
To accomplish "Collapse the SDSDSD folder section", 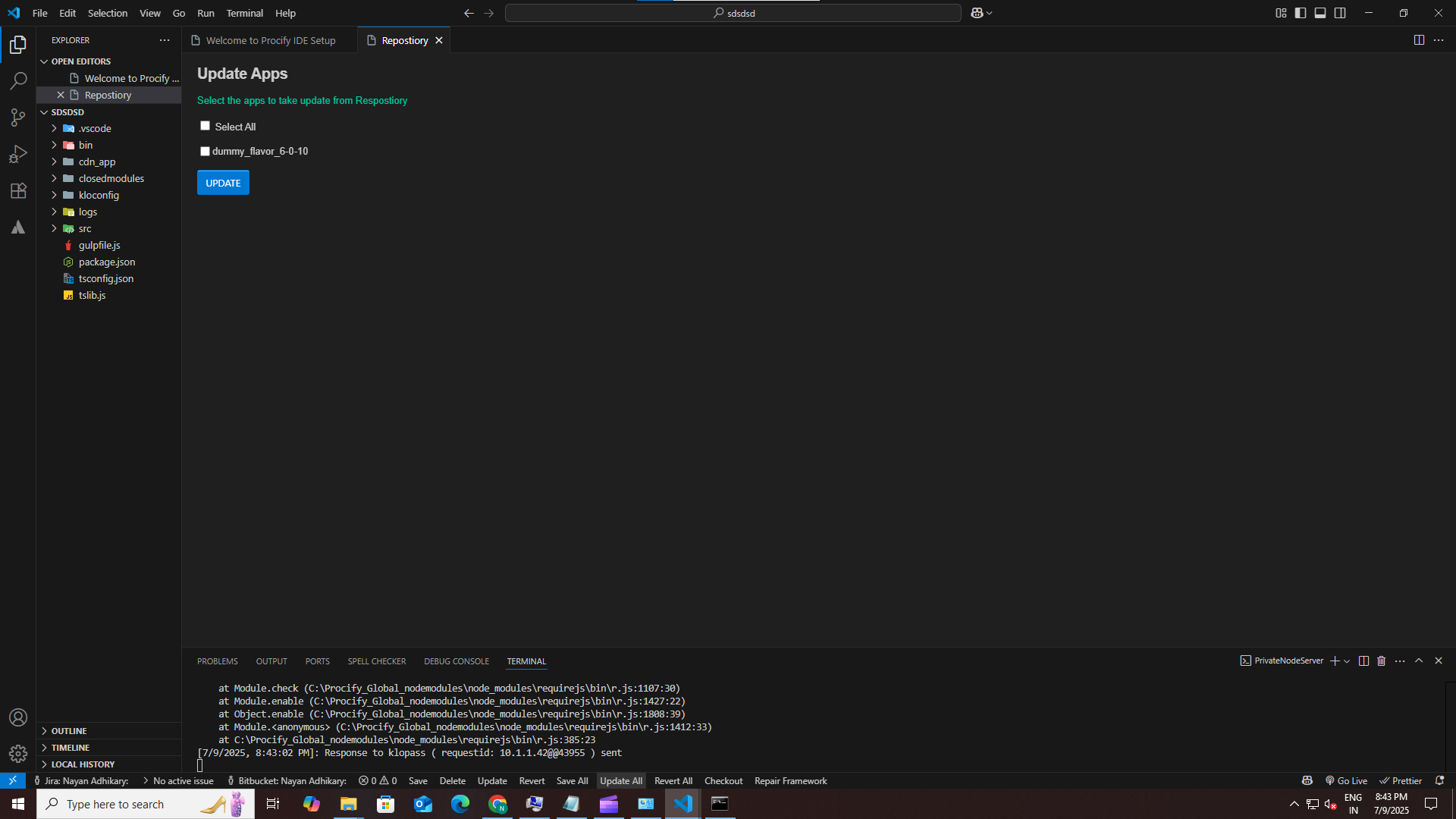I will point(44,112).
